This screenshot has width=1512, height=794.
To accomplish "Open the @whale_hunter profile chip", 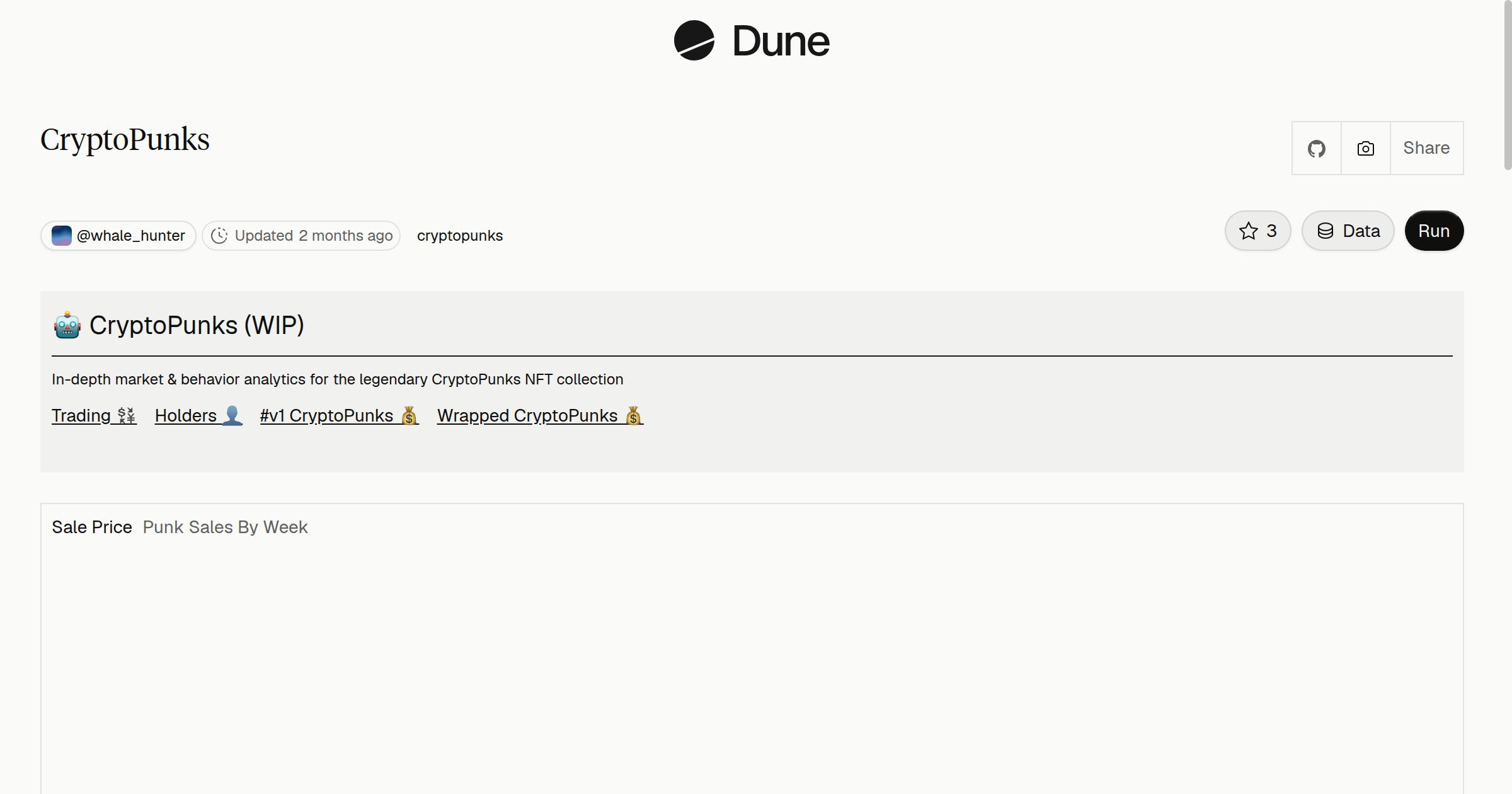I will coord(118,236).
